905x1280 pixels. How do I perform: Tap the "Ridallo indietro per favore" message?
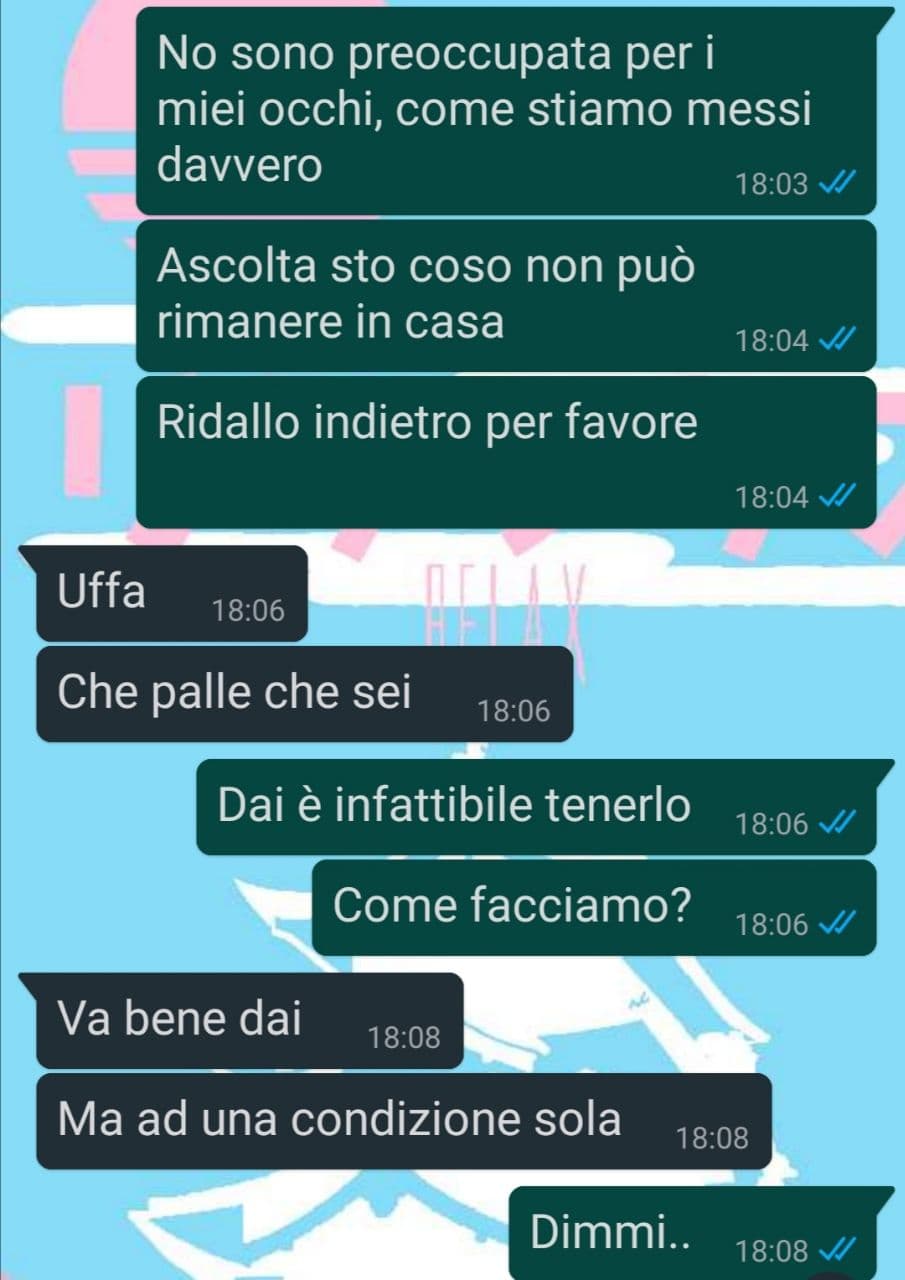click(x=506, y=452)
